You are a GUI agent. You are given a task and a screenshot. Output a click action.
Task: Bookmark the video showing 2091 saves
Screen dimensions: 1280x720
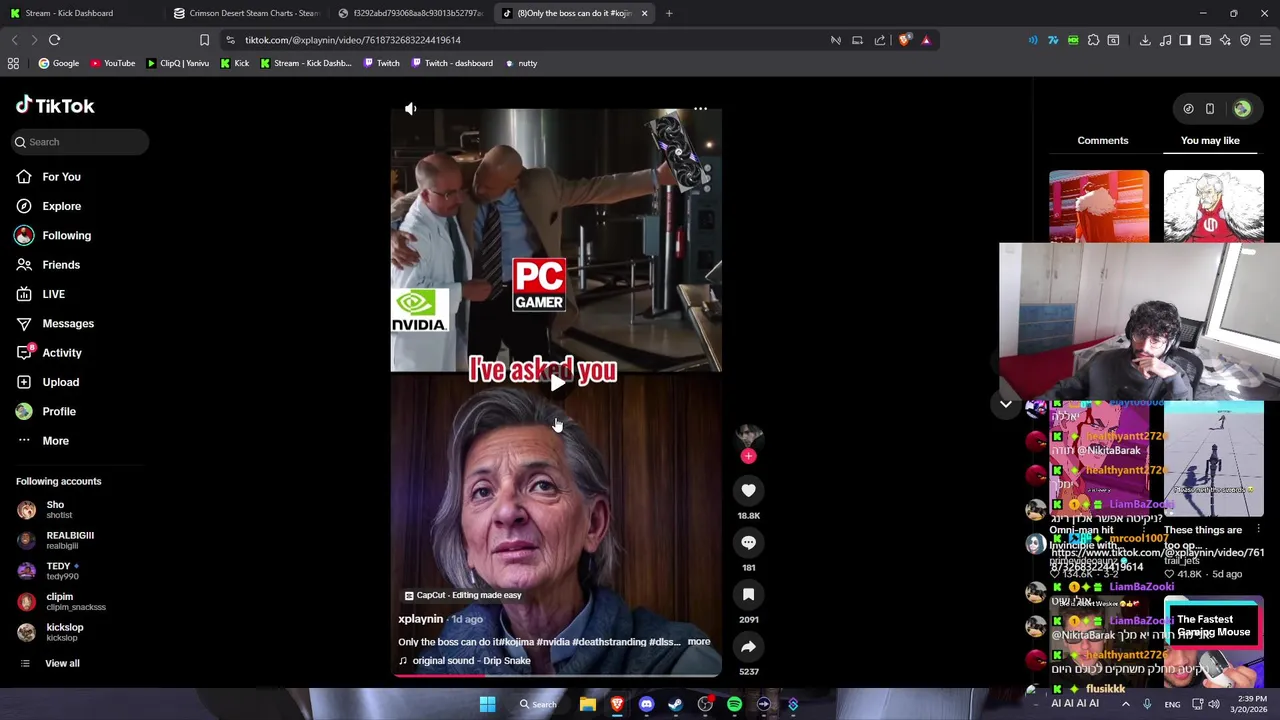point(748,594)
